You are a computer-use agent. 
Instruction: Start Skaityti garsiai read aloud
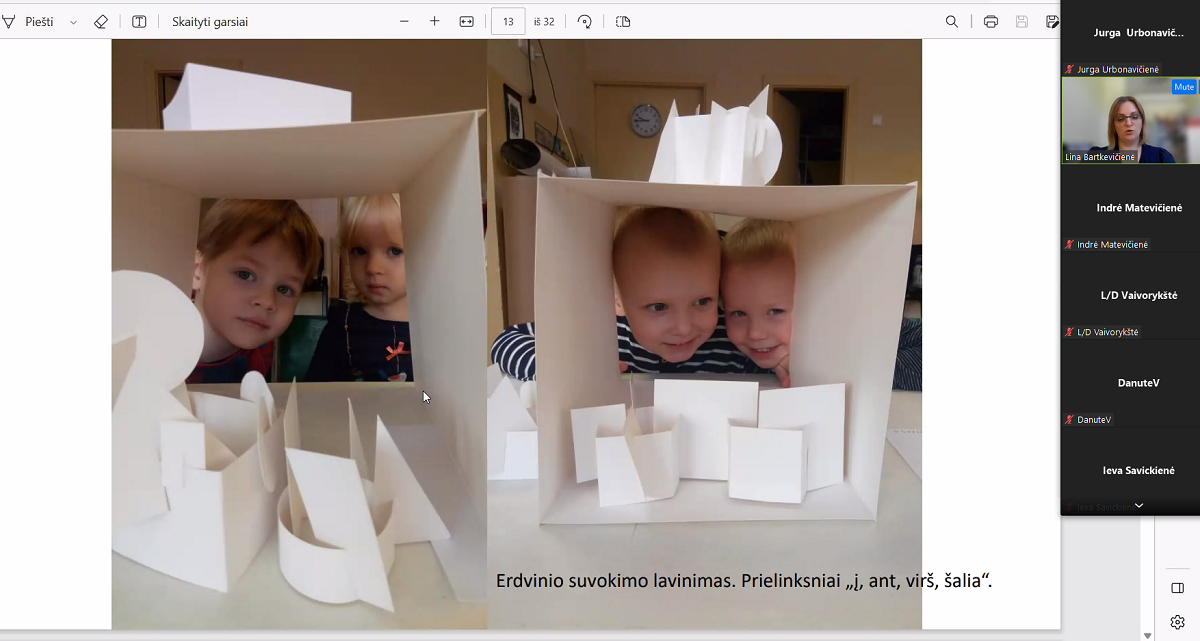[x=210, y=21]
